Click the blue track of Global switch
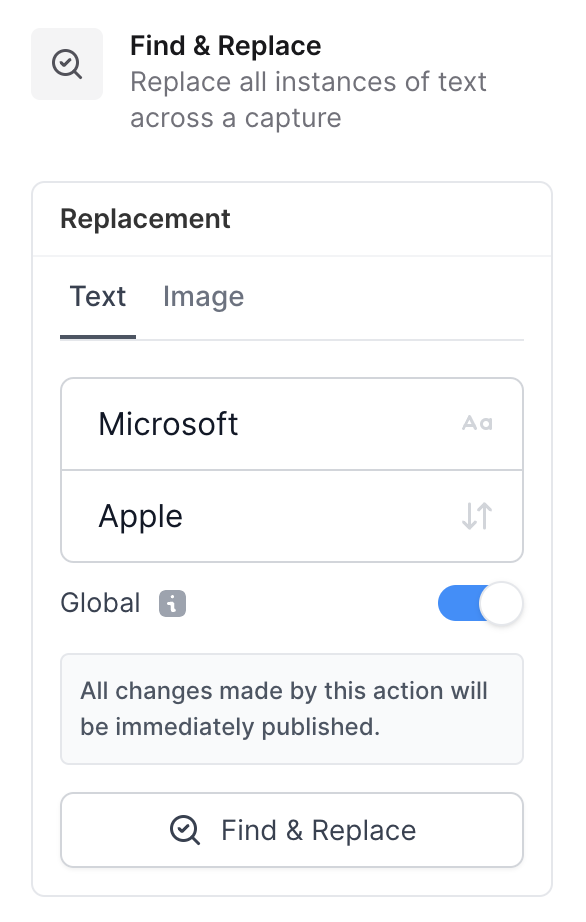 (459, 603)
